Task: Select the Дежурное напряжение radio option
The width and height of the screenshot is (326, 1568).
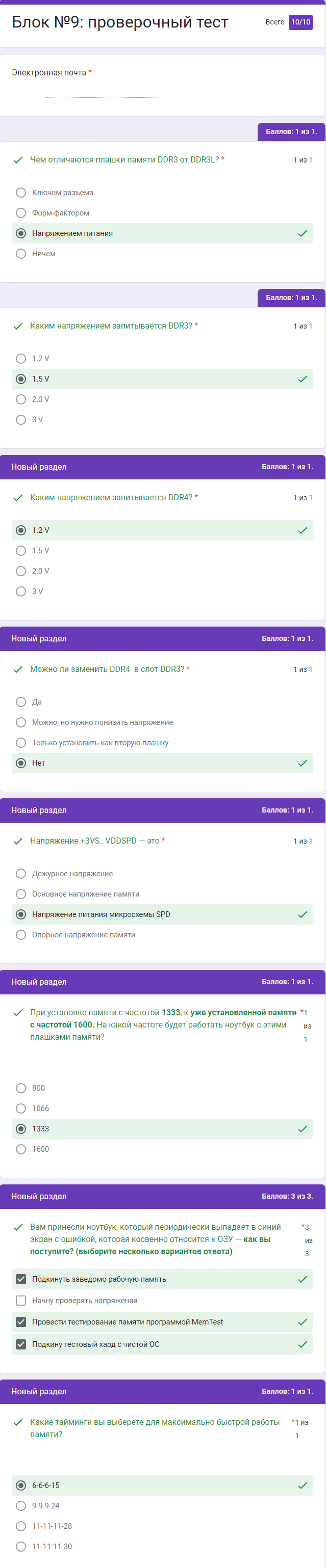Action: (x=21, y=874)
